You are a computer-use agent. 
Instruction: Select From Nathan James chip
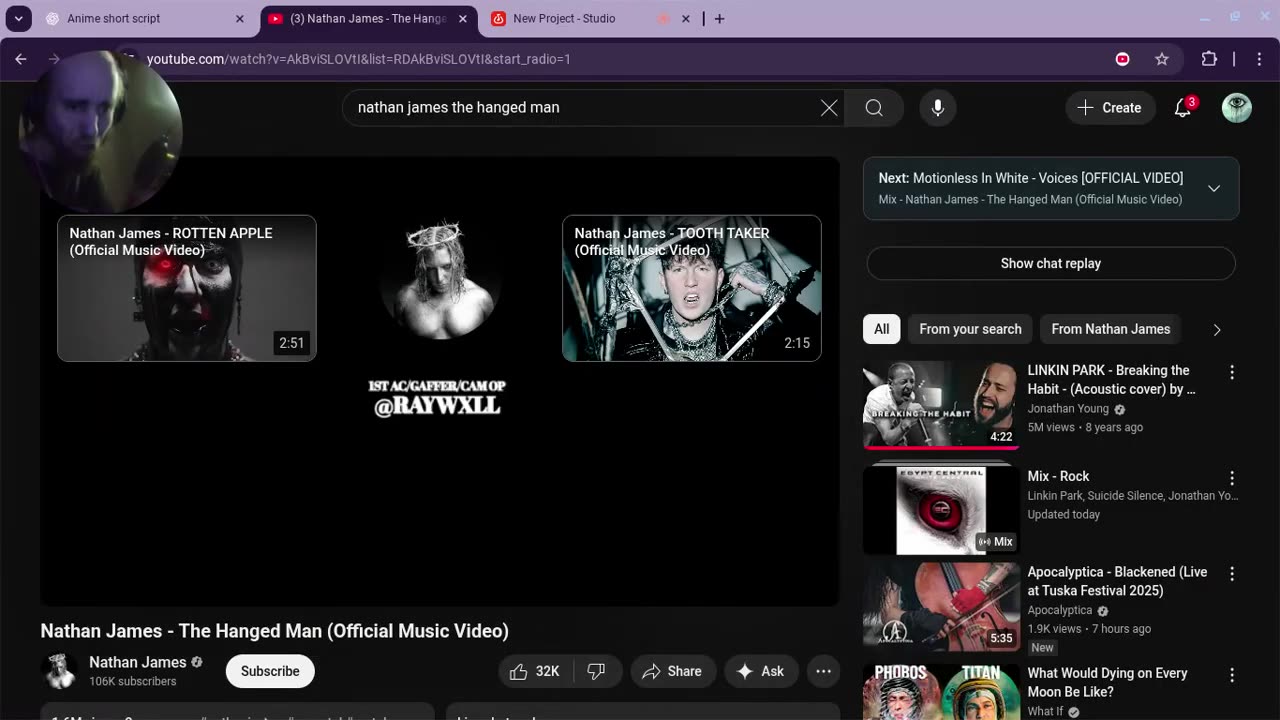click(1110, 329)
